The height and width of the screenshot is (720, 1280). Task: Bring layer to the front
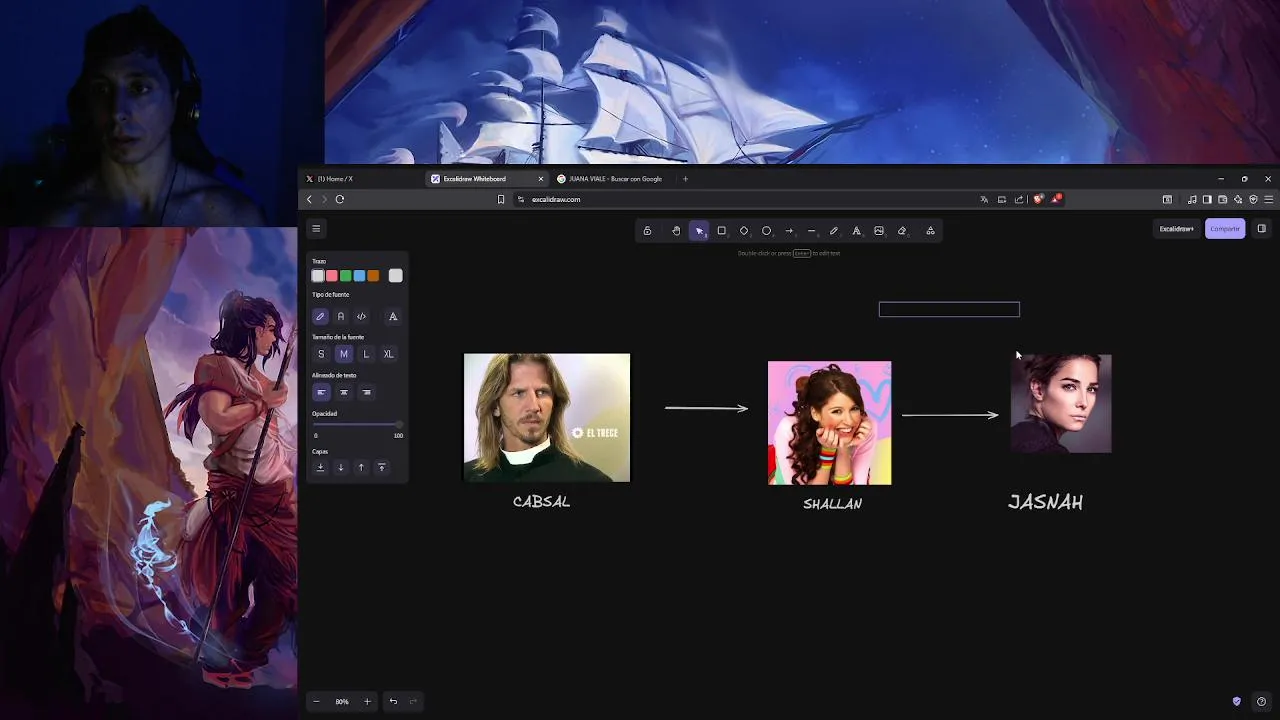(x=381, y=468)
